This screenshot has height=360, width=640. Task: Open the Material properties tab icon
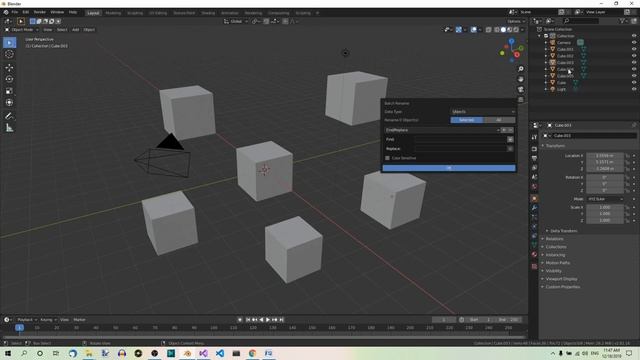(534, 254)
